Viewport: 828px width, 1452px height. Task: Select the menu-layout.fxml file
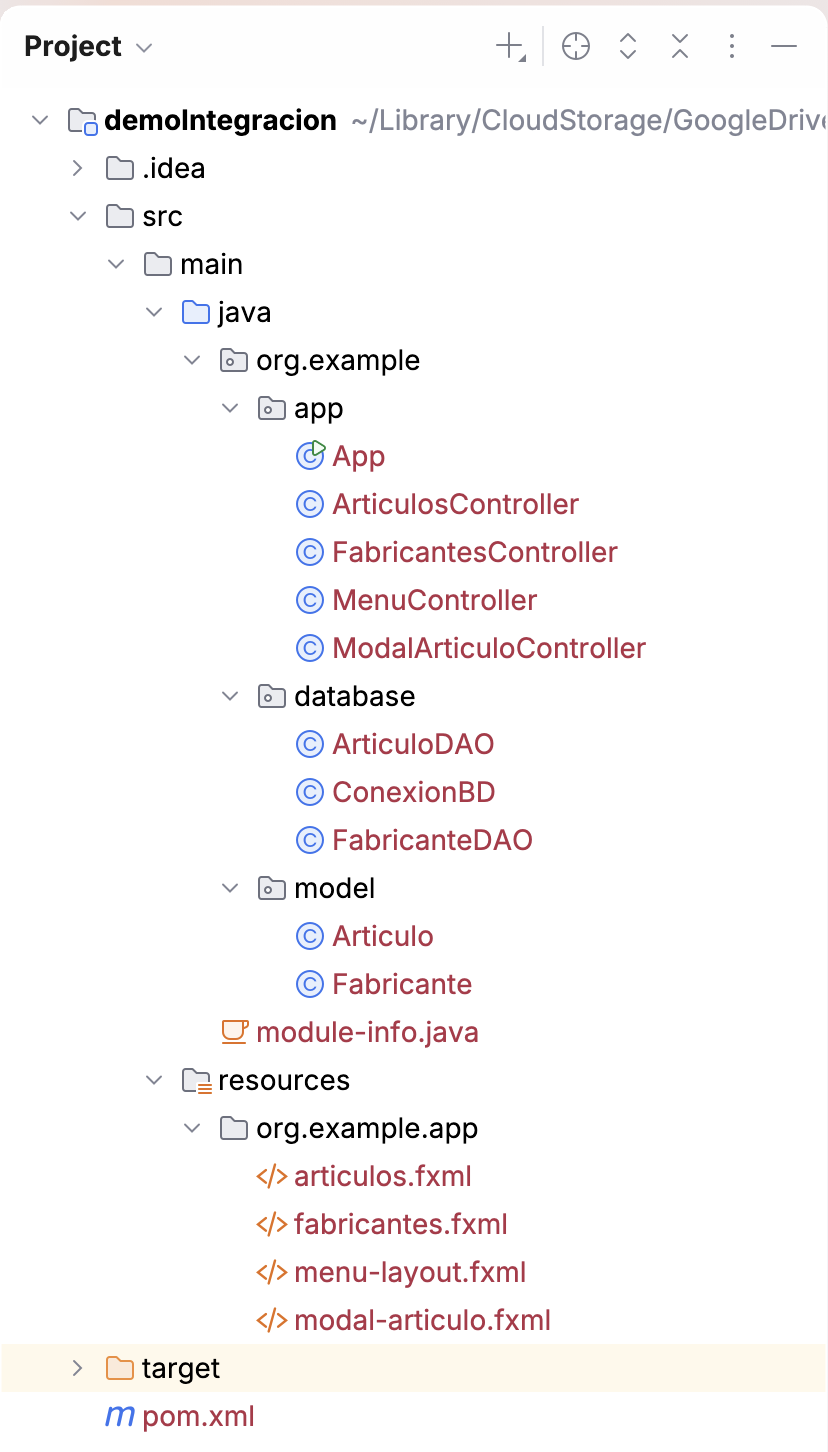(410, 1272)
